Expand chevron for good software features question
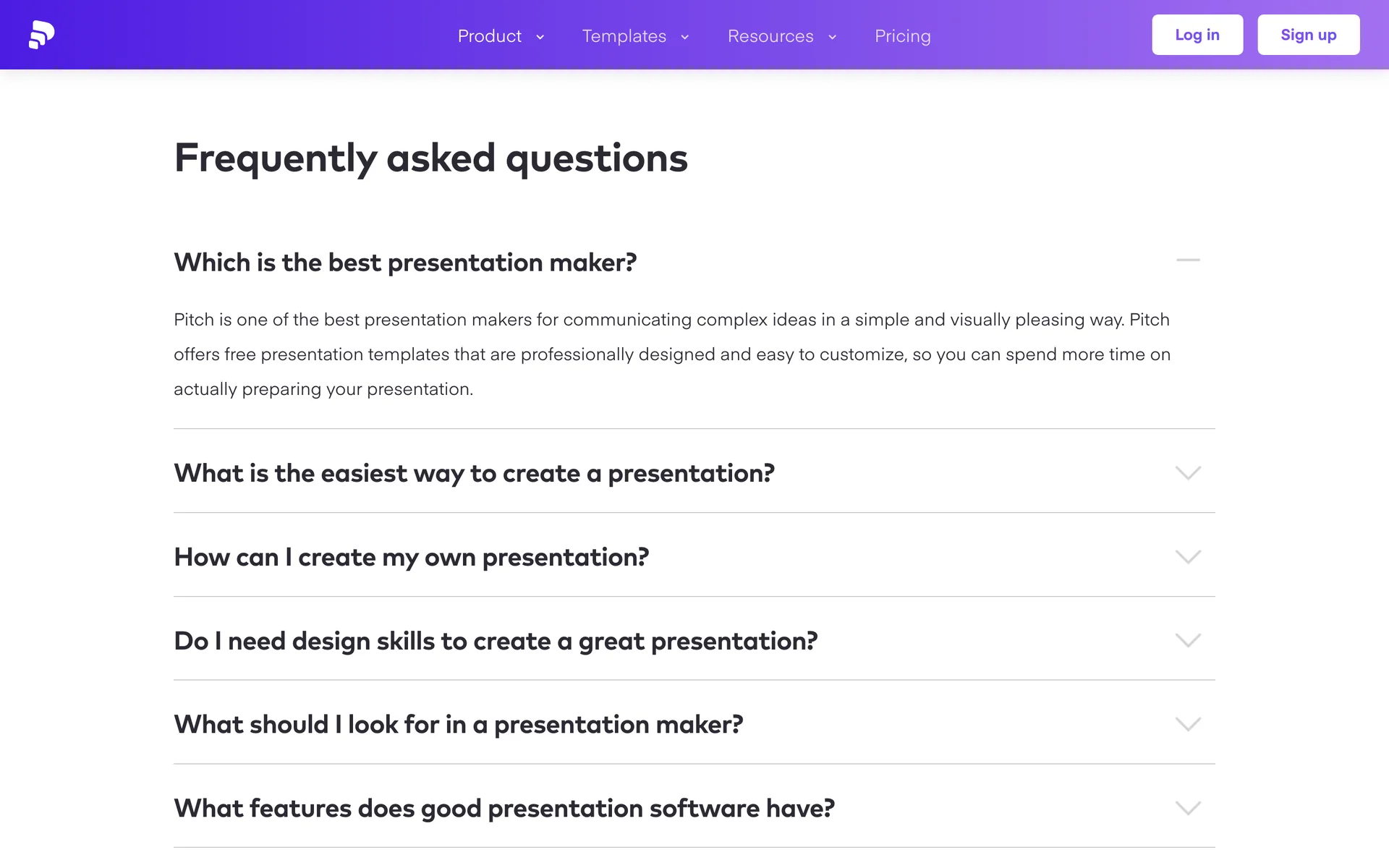This screenshot has width=1389, height=868. 1188,808
